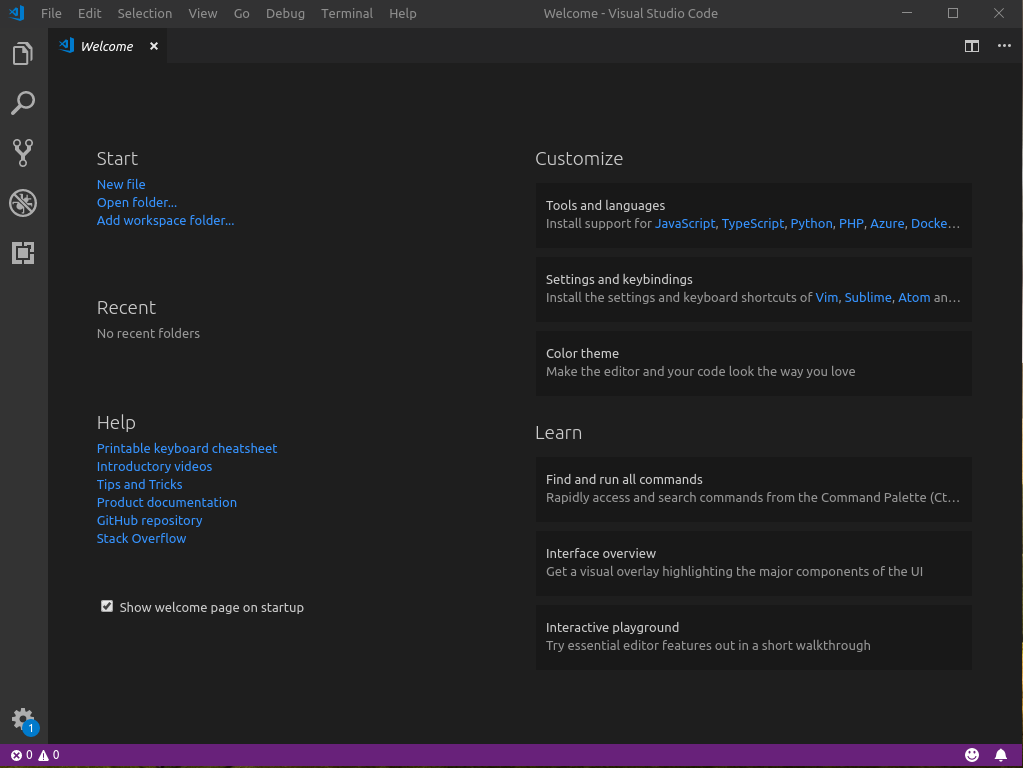Open notifications bell in status bar

(1000, 755)
